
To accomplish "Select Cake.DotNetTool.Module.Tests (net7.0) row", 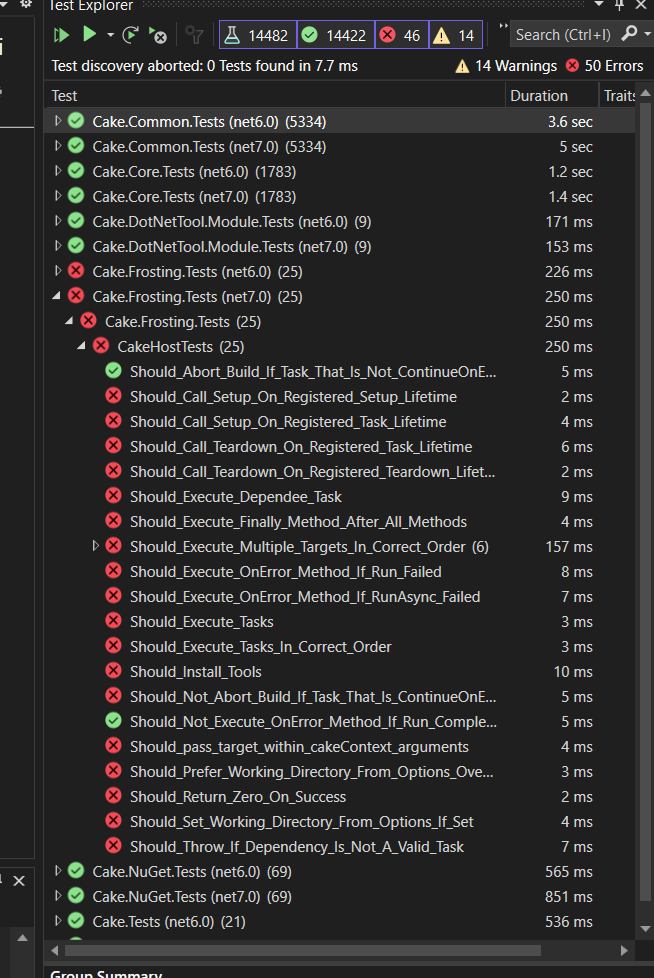I will (x=340, y=246).
